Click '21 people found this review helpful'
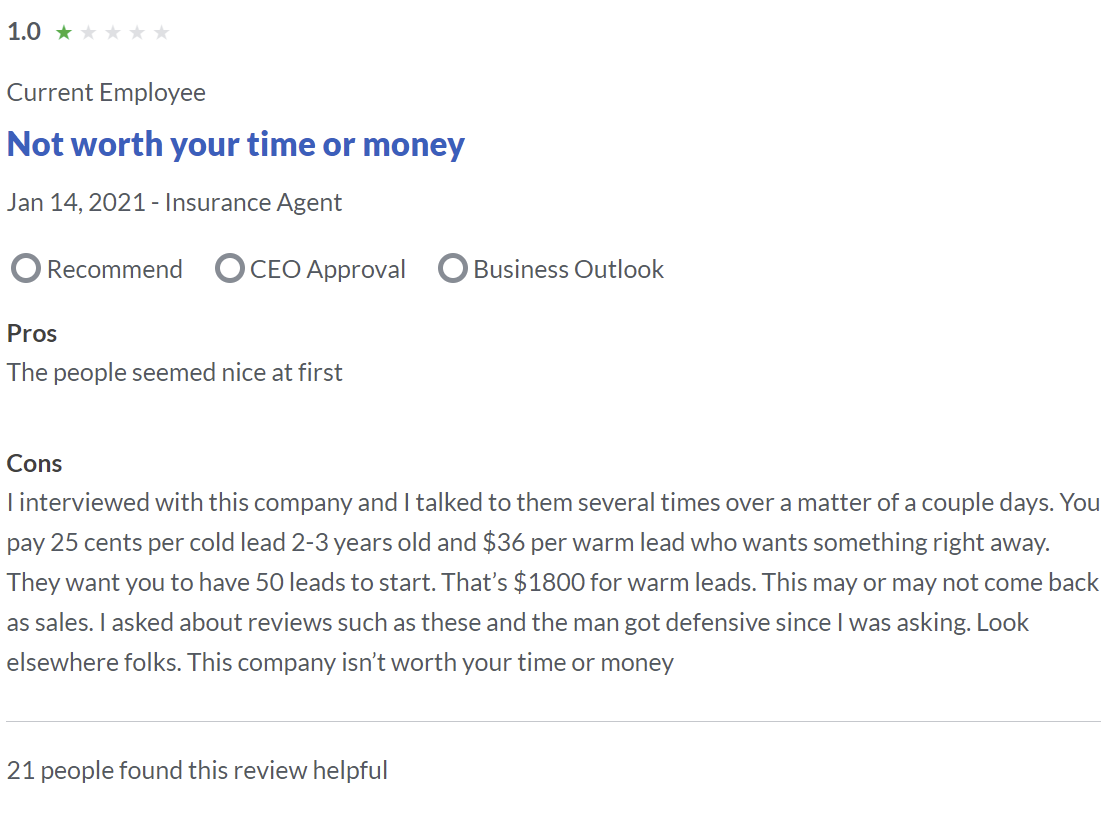The height and width of the screenshot is (826, 1117). tap(197, 770)
